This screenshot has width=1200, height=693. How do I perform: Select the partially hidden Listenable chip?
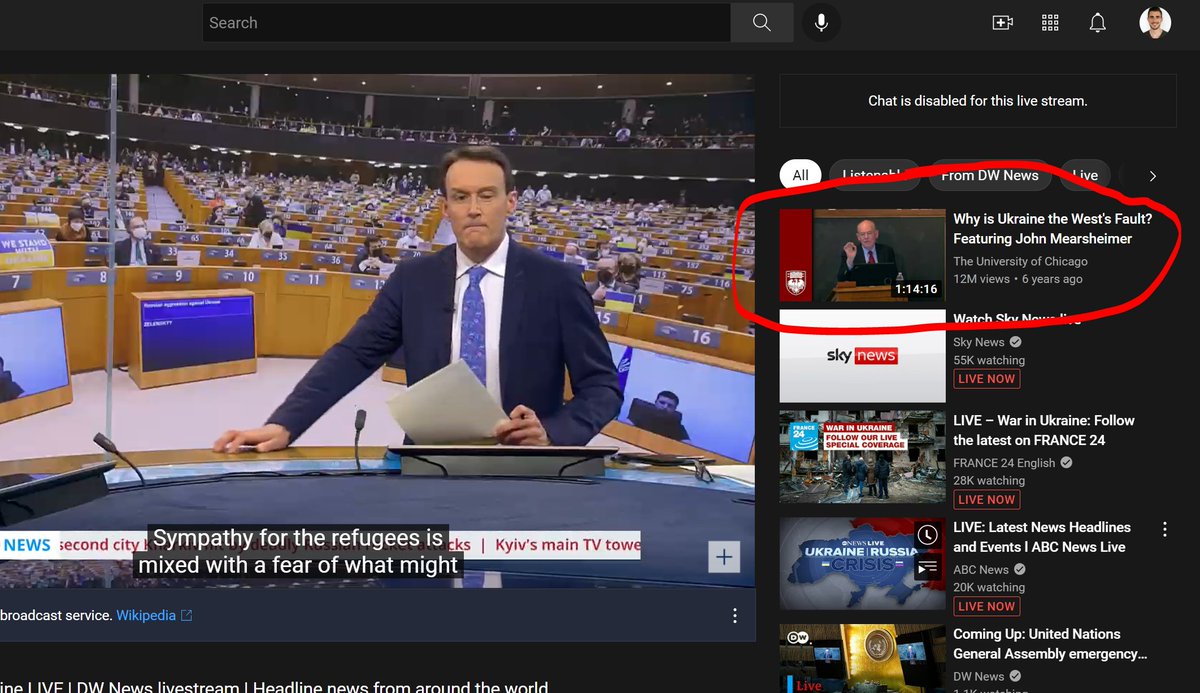pyautogui.click(x=874, y=175)
